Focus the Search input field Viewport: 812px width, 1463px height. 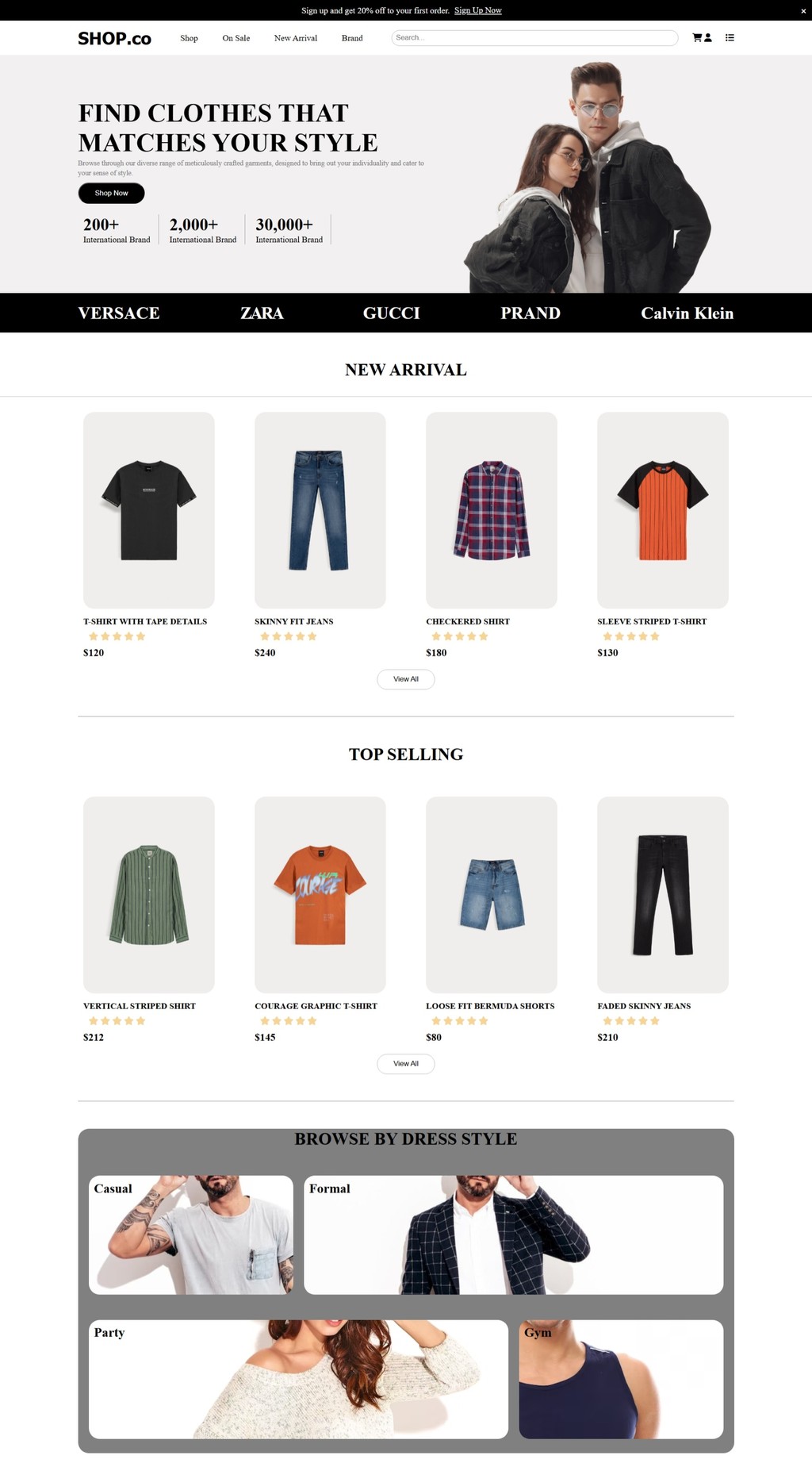[x=534, y=38]
